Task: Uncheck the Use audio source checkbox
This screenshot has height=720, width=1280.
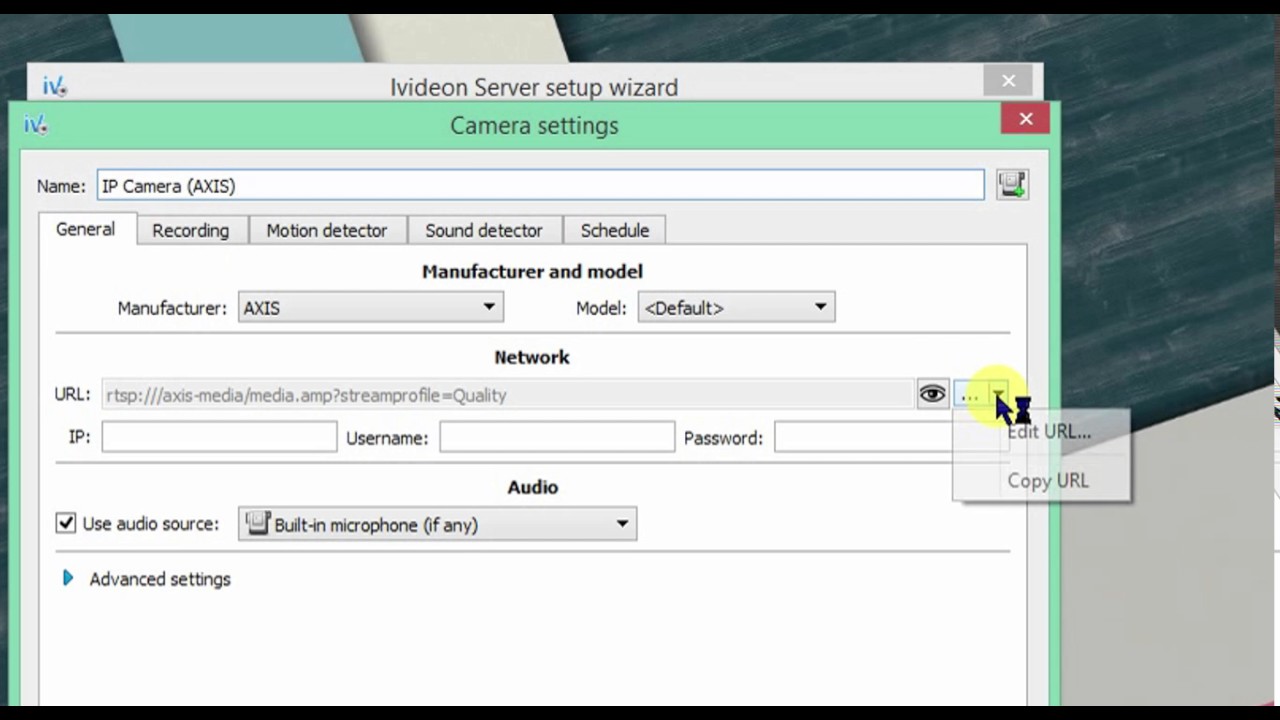Action: coord(66,523)
